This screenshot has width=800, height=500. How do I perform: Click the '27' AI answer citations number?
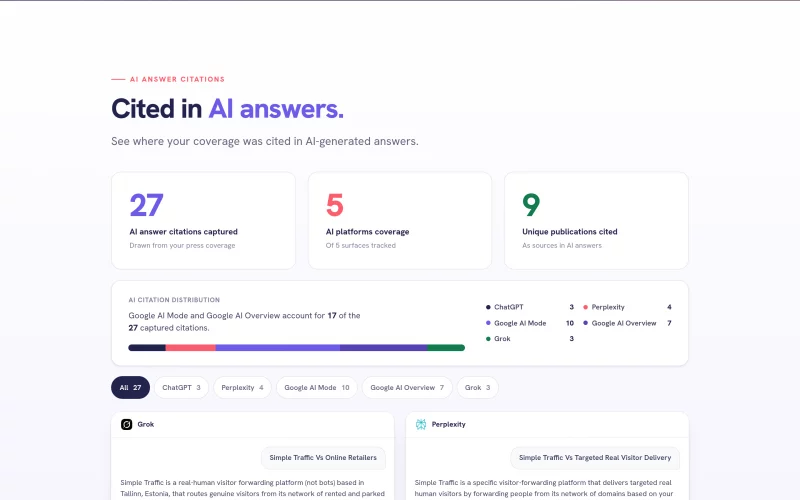tap(146, 205)
